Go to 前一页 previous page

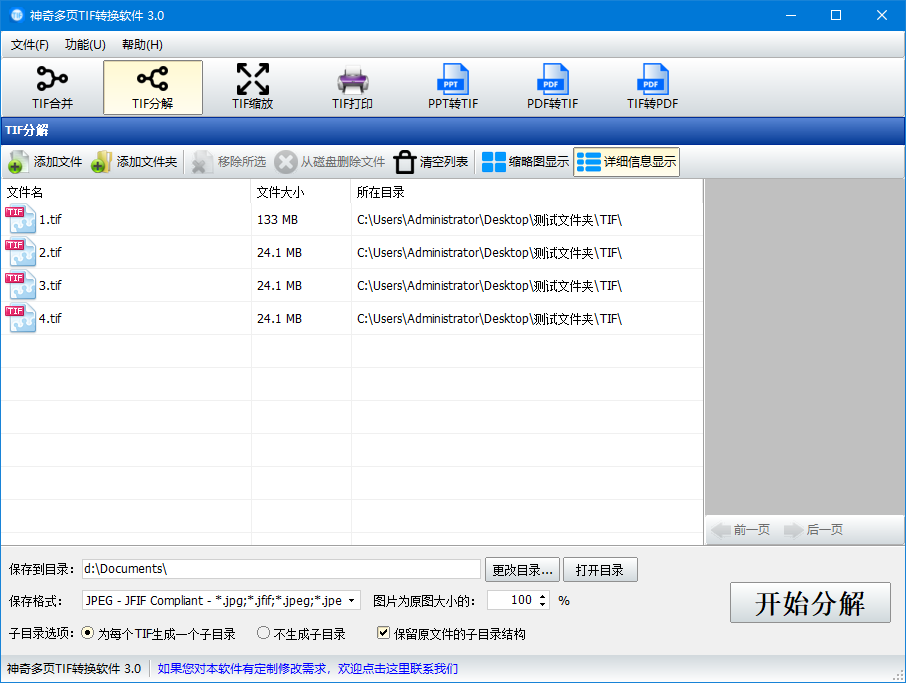point(741,529)
